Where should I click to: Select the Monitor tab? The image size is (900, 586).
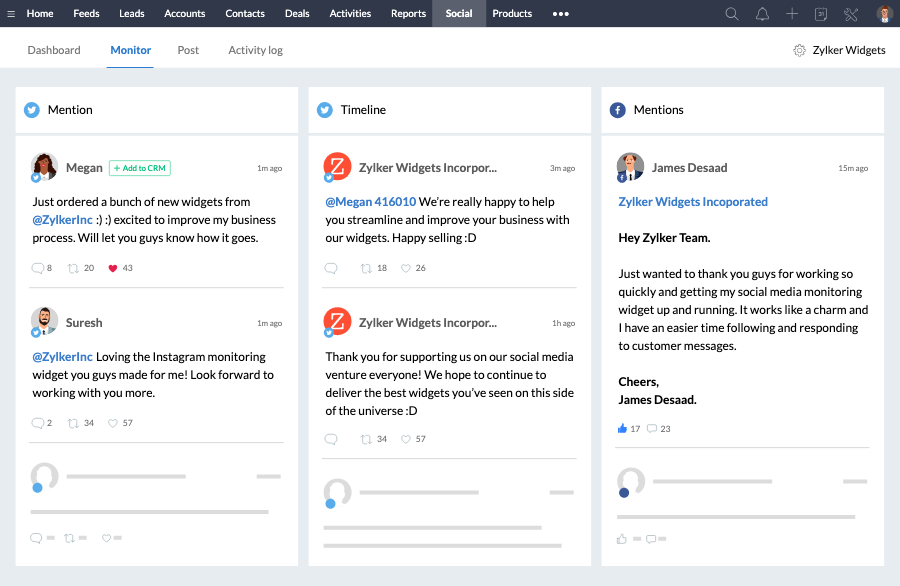(130, 50)
